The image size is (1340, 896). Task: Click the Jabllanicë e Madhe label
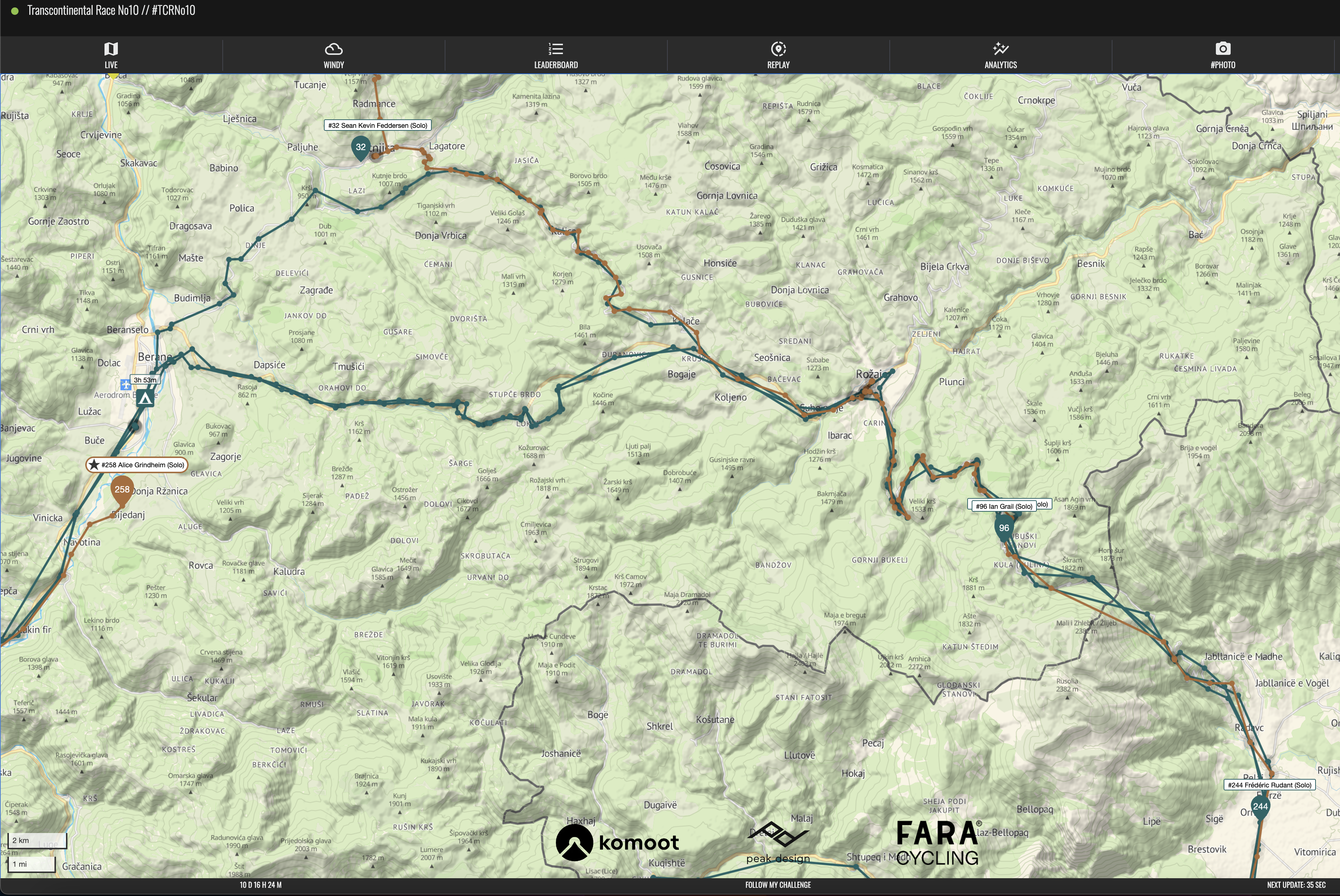(x=1243, y=657)
